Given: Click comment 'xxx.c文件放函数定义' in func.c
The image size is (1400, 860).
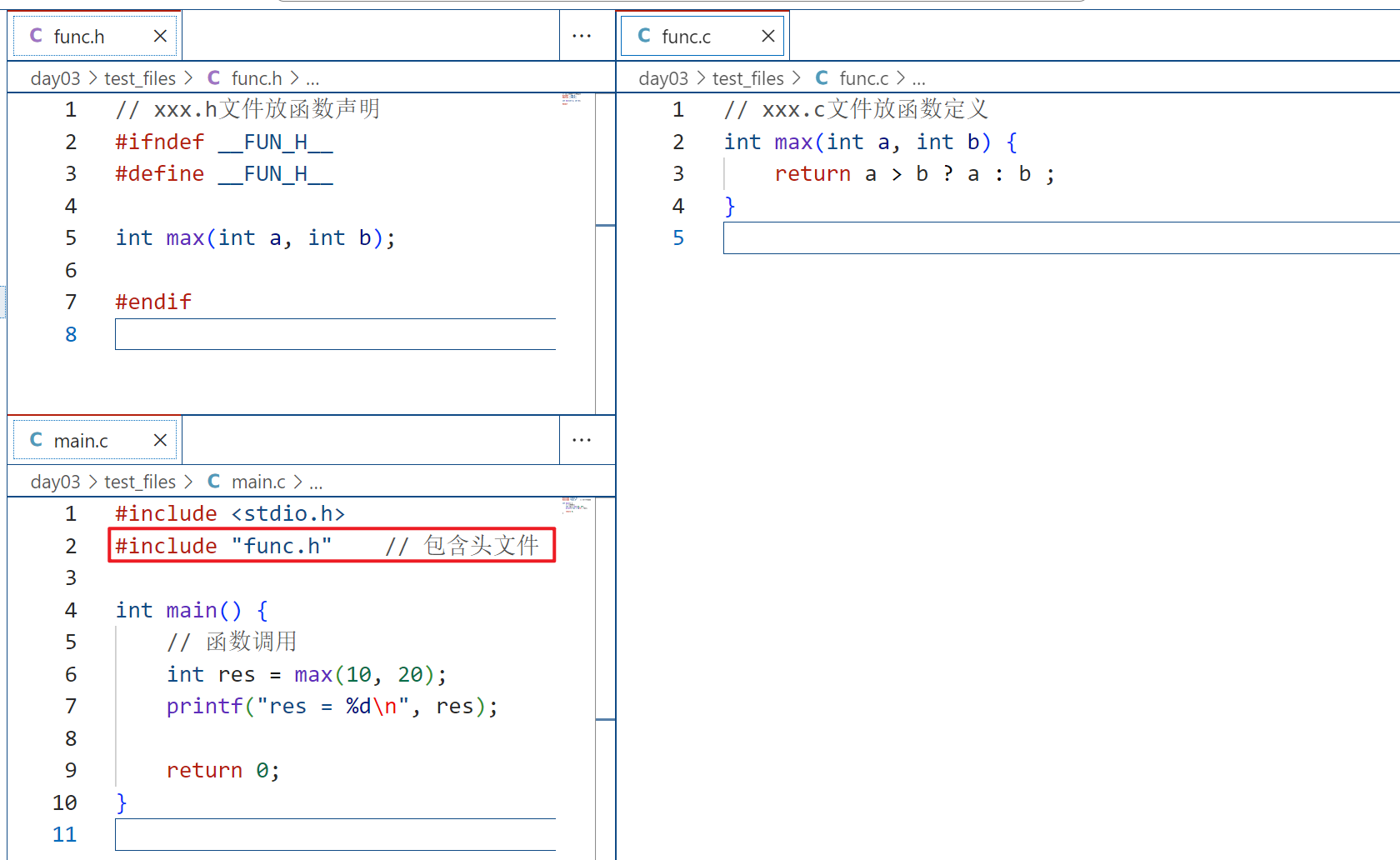Looking at the screenshot, I should 856,109.
